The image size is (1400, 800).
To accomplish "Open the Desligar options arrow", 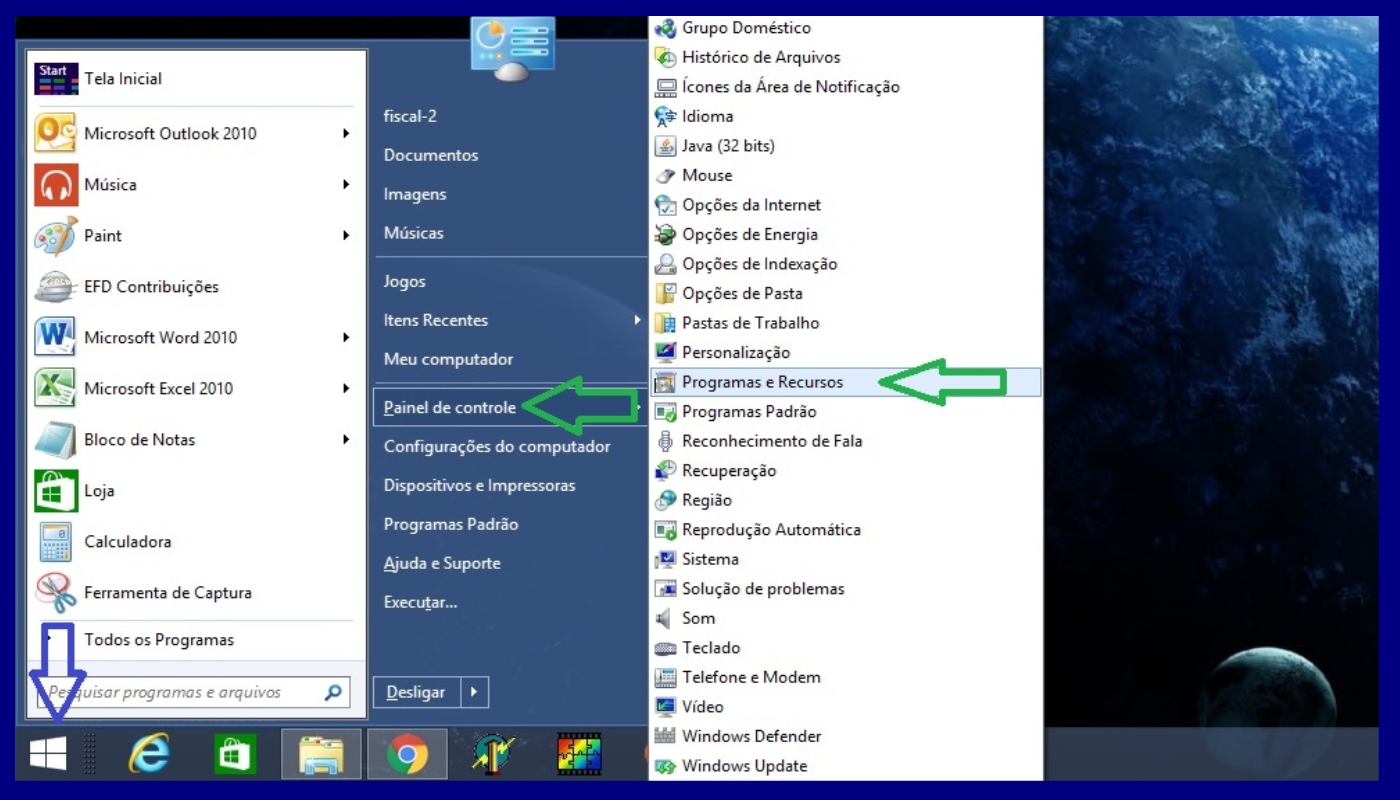I will [x=474, y=692].
